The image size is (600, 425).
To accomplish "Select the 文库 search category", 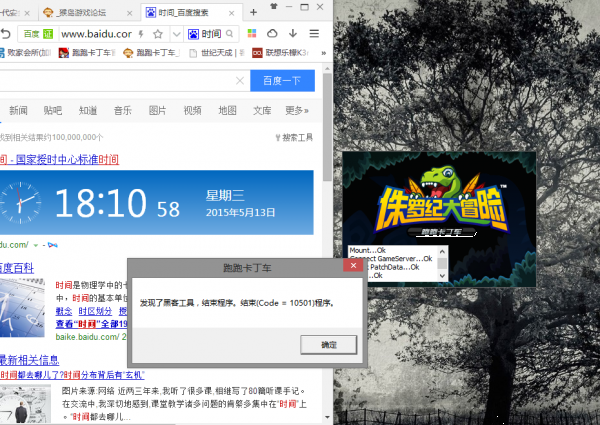I will [x=262, y=111].
